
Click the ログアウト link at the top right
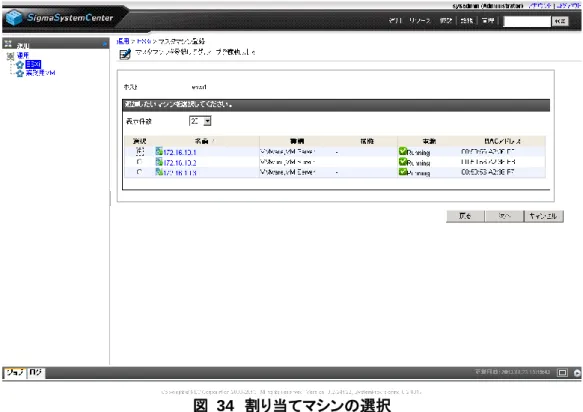click(x=568, y=6)
